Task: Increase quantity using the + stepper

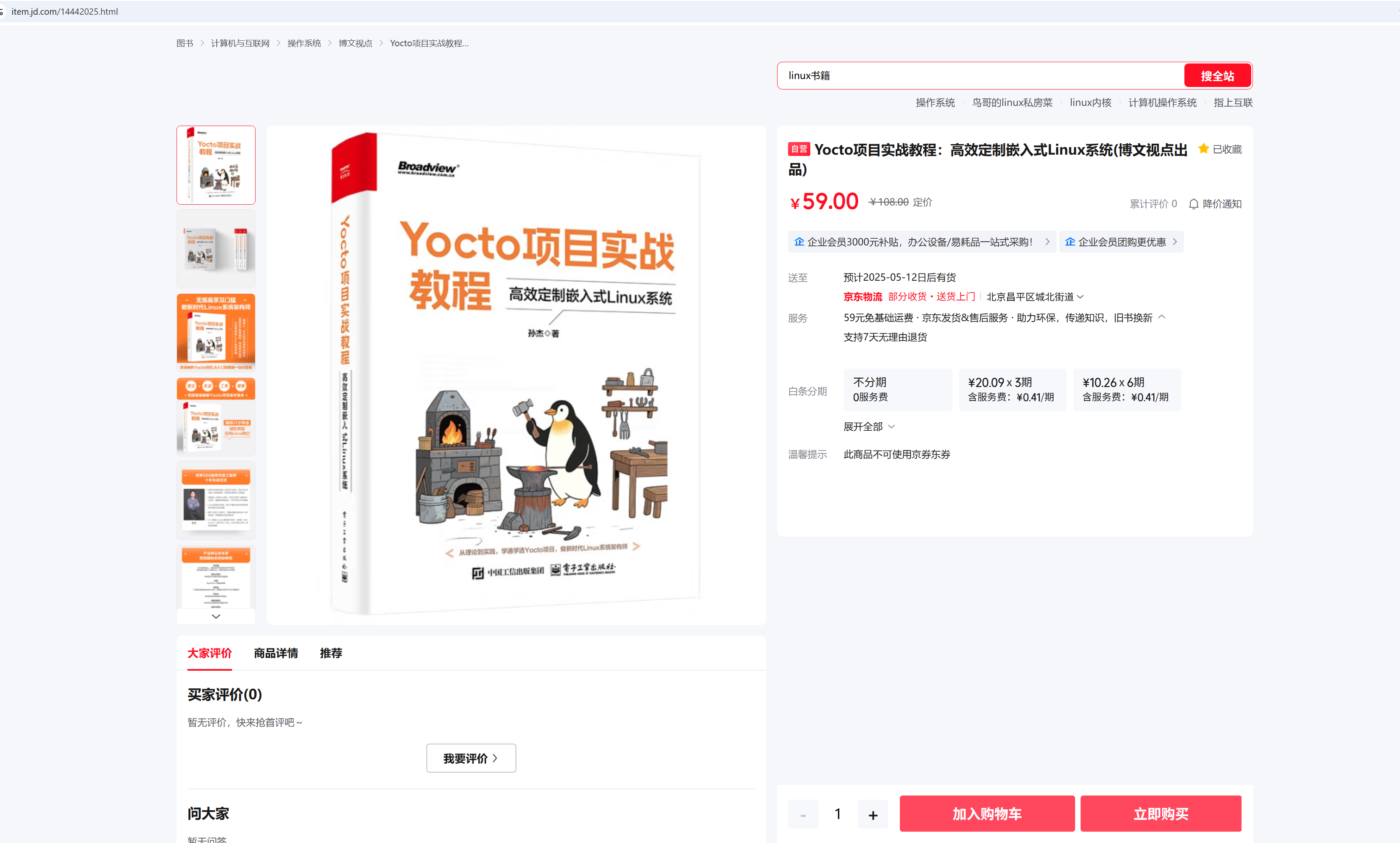Action: tap(873, 814)
